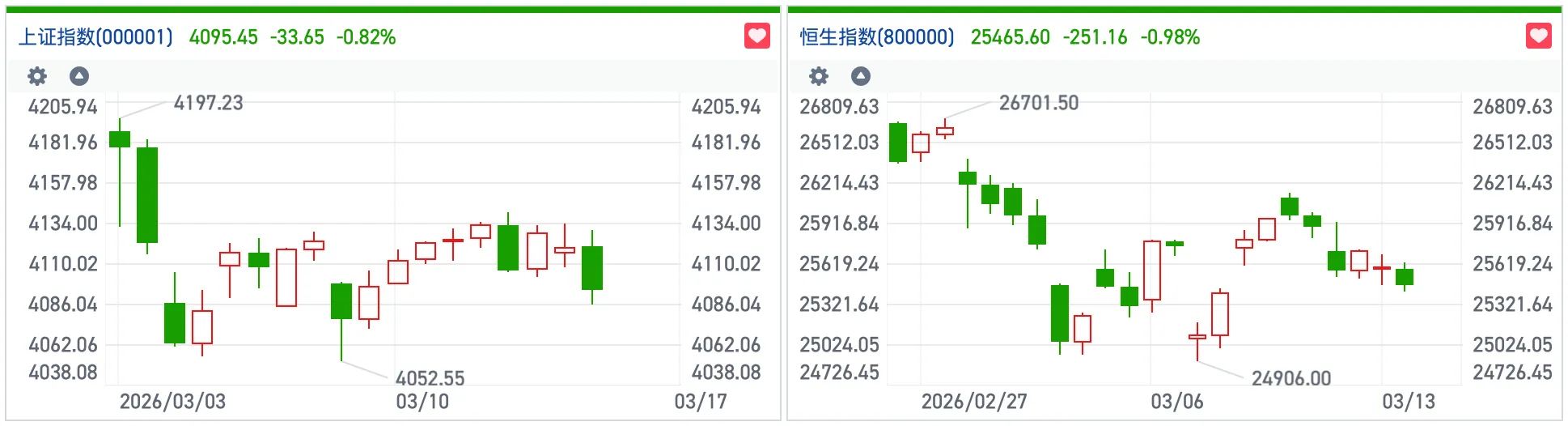Image resolution: width=1568 pixels, height=426 pixels.
Task: Select the 03/10 date marker
Action: coord(422,402)
